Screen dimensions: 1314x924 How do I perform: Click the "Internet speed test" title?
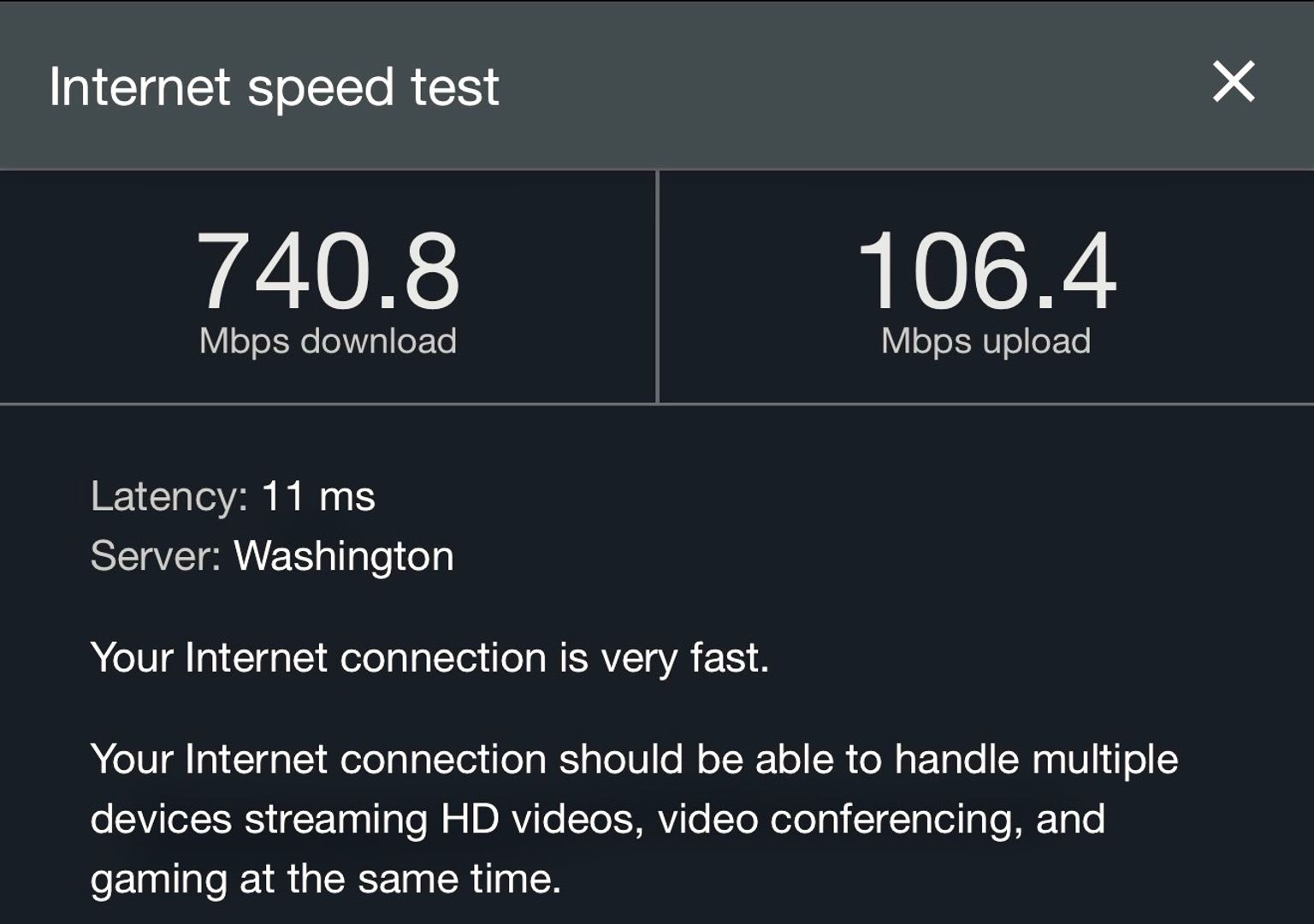pos(274,87)
